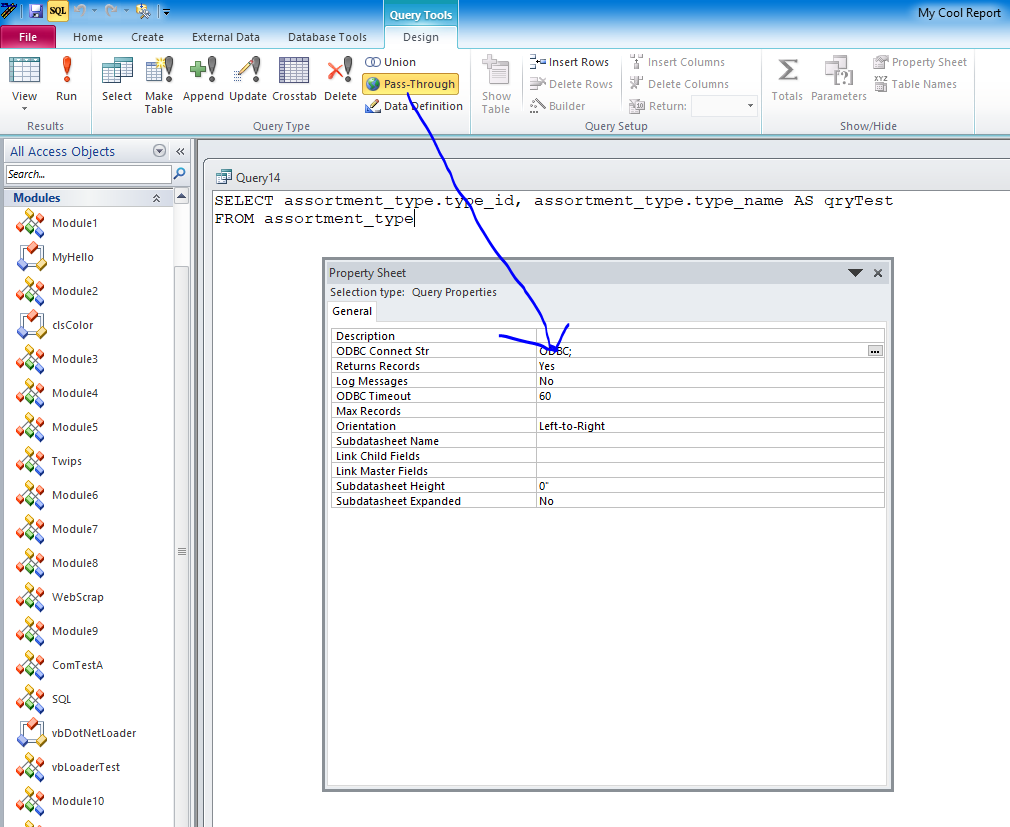Toggle Table Names in Show/Hide group
The height and width of the screenshot is (827, 1010).
[x=915, y=84]
